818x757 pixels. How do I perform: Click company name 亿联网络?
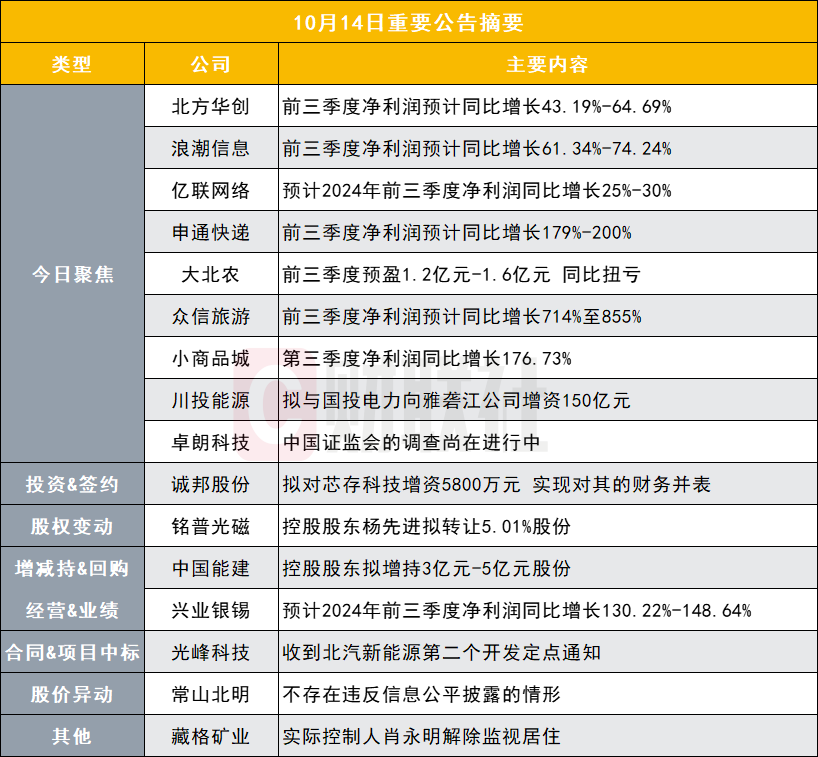point(211,190)
